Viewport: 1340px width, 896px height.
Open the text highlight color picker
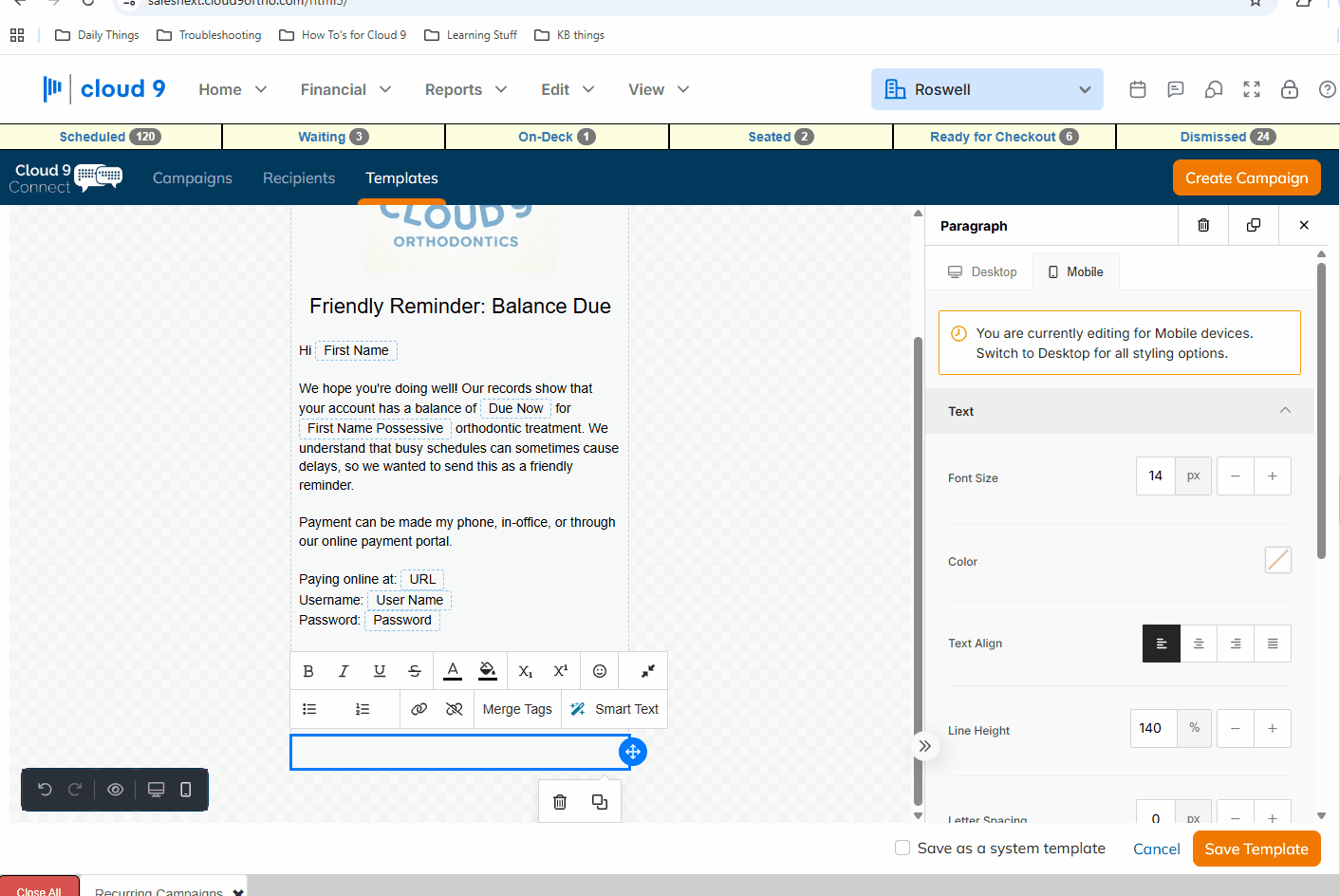pos(488,671)
